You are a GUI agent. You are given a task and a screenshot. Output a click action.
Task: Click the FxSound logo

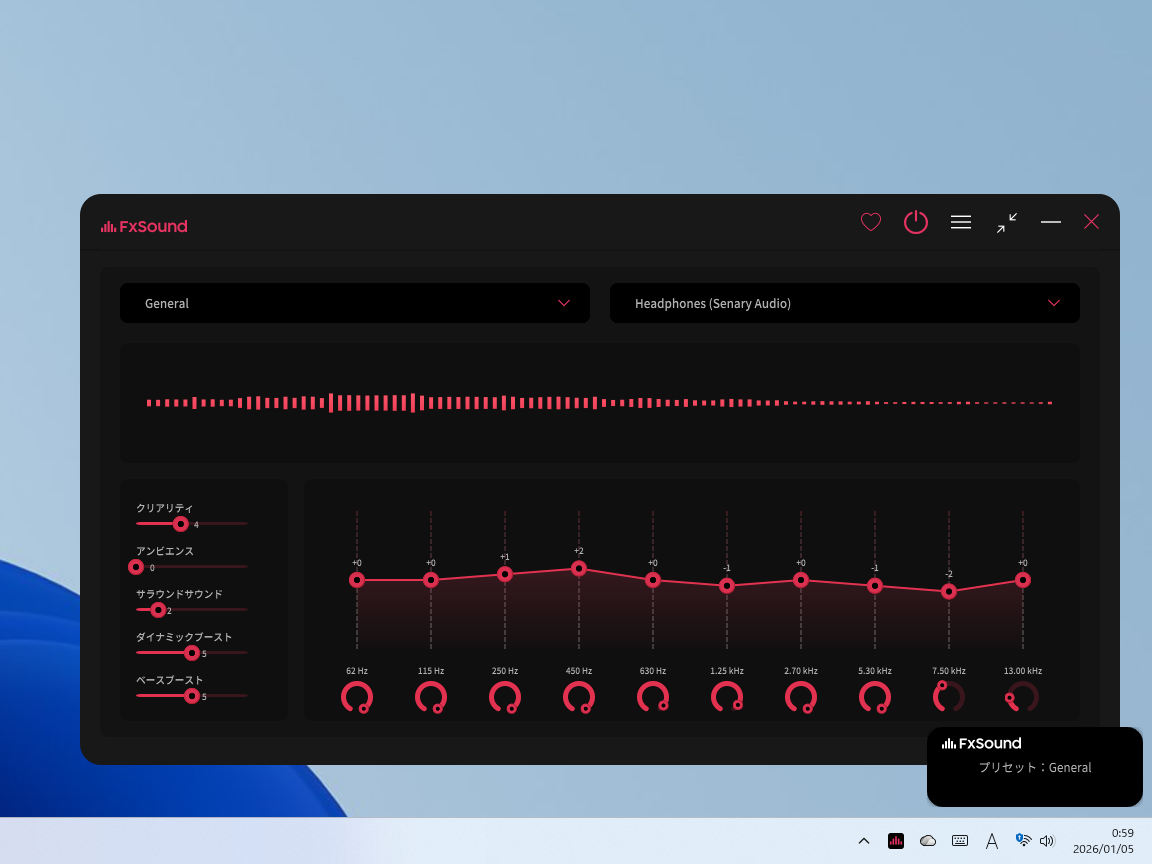pos(143,226)
